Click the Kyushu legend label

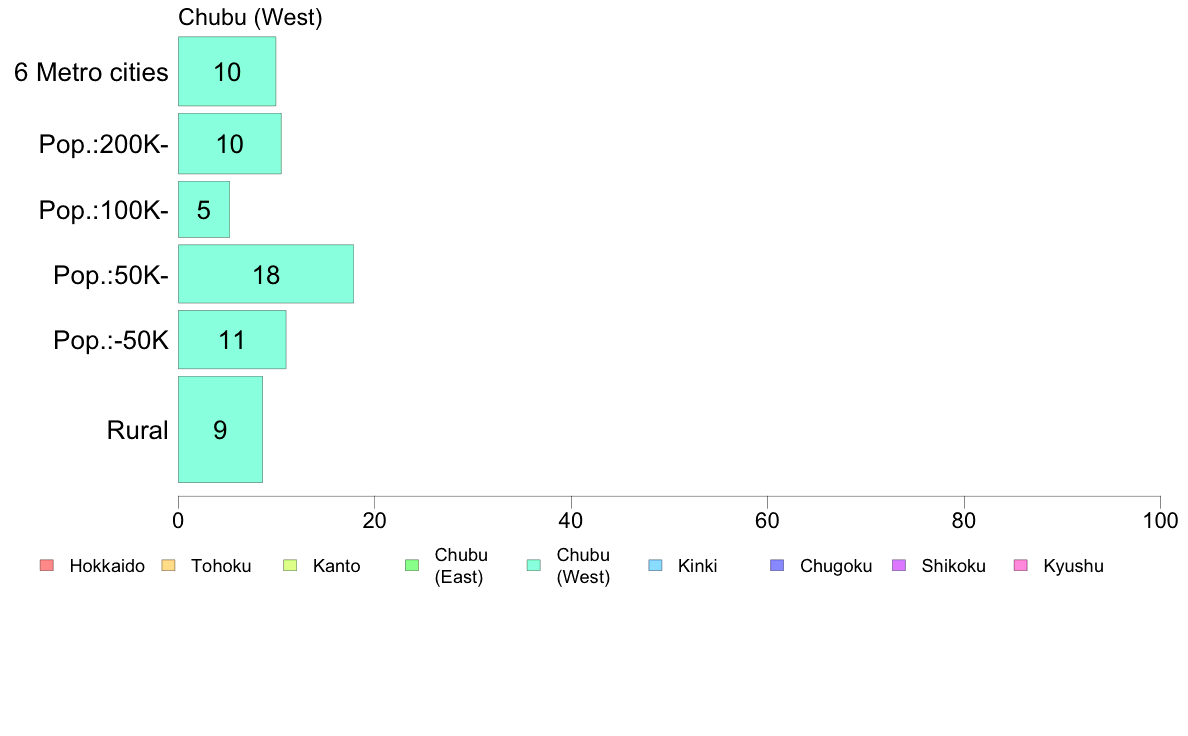point(1073,566)
